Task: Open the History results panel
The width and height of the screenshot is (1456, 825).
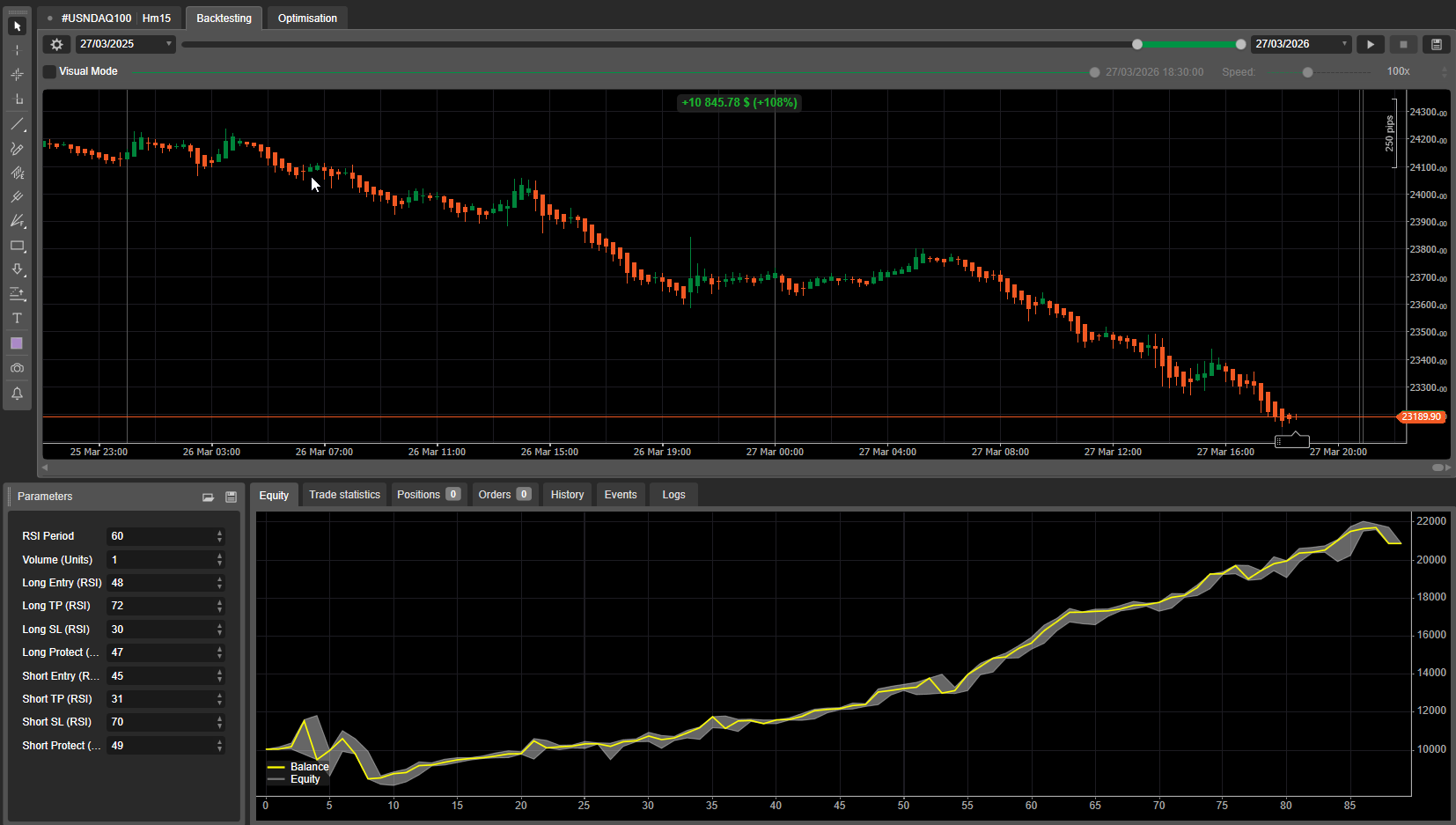Action: pyautogui.click(x=567, y=494)
